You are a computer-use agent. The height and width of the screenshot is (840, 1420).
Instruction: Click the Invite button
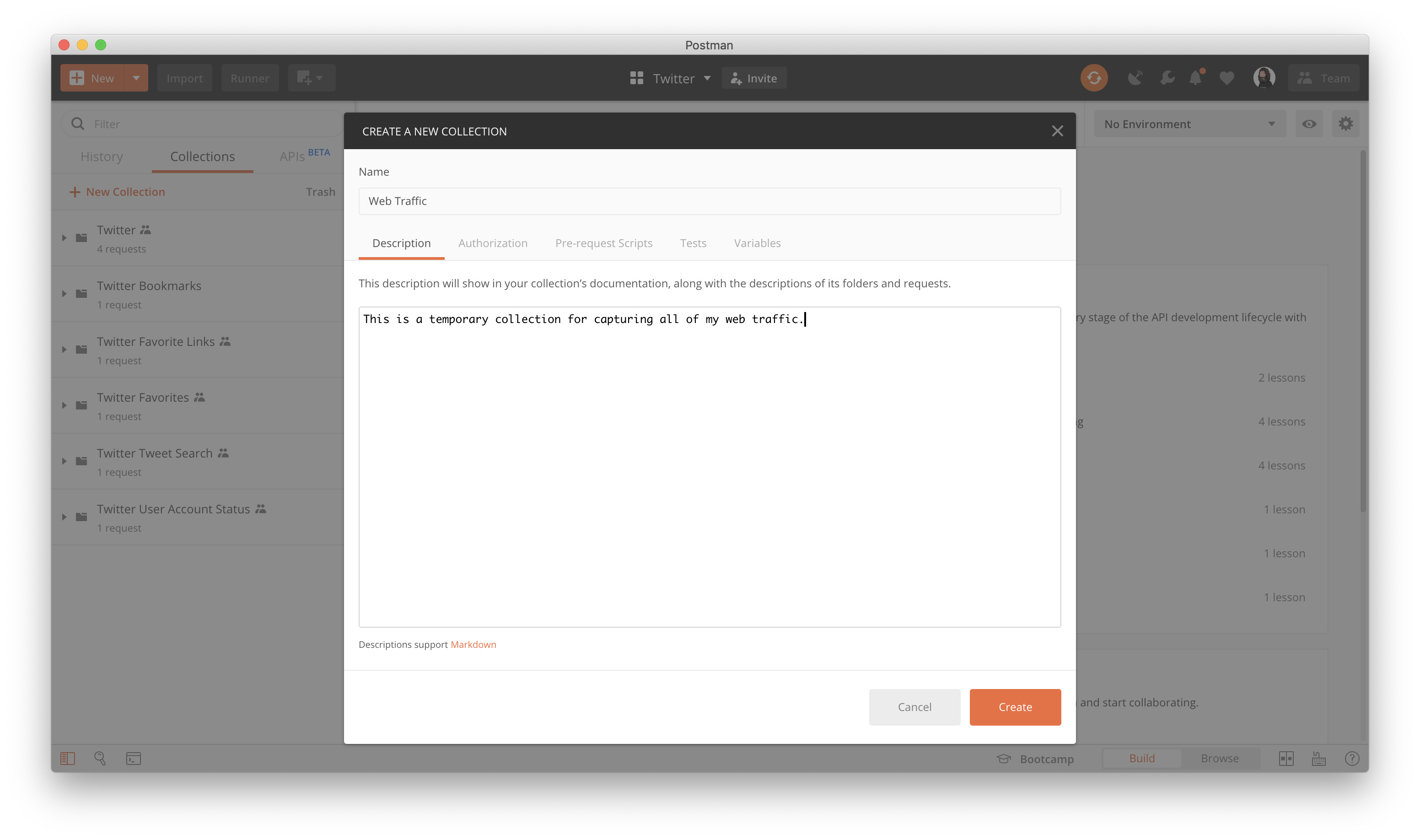click(x=753, y=78)
